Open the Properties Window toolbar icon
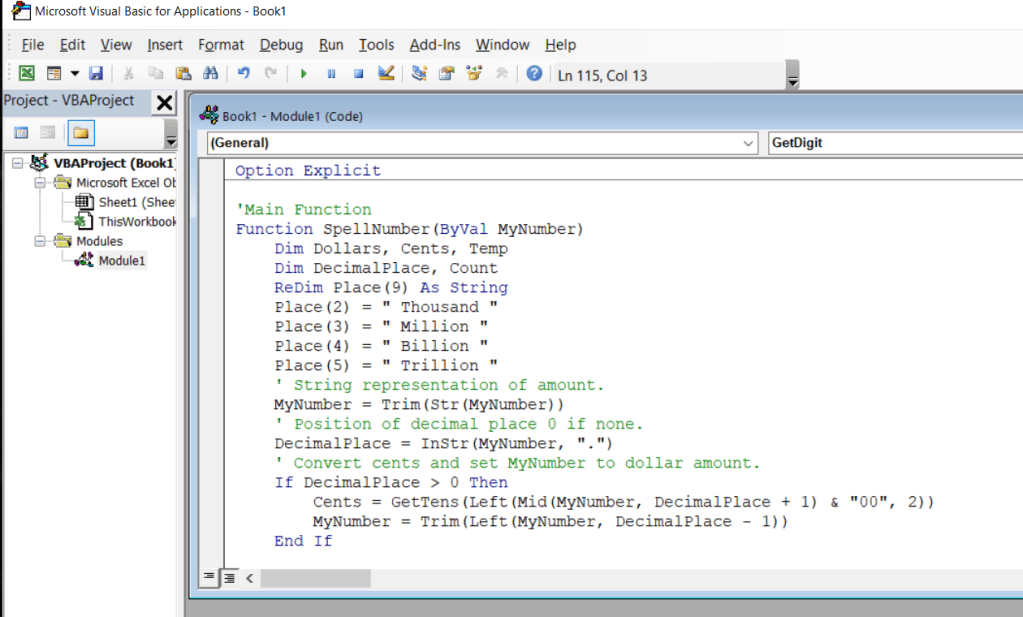This screenshot has width=1023, height=617. (447, 73)
